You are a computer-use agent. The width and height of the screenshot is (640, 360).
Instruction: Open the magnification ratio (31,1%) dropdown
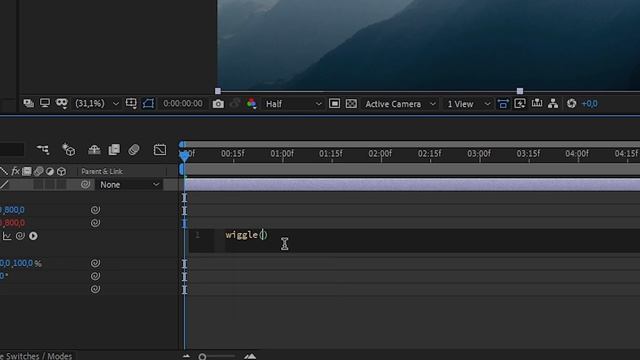pos(97,104)
